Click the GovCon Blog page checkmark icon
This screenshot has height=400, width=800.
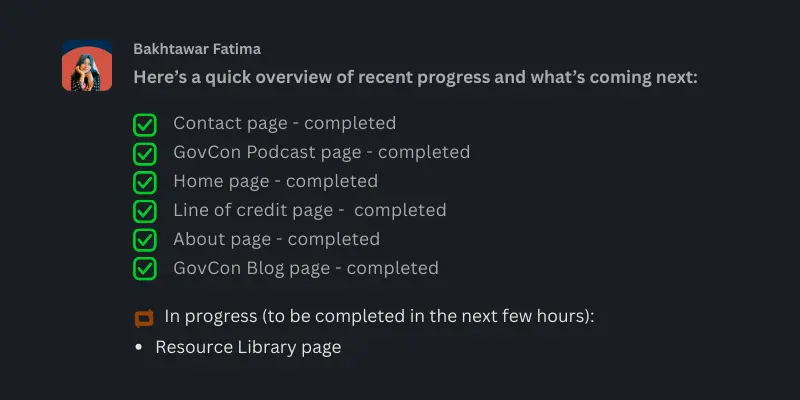coord(145,269)
